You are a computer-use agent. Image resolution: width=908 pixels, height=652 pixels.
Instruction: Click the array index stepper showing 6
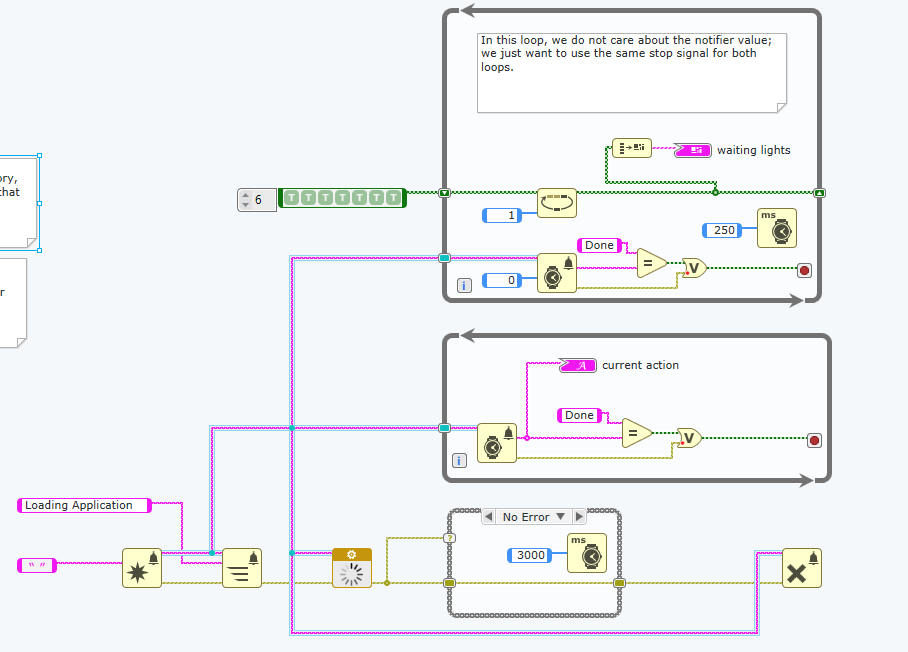pyautogui.click(x=246, y=200)
